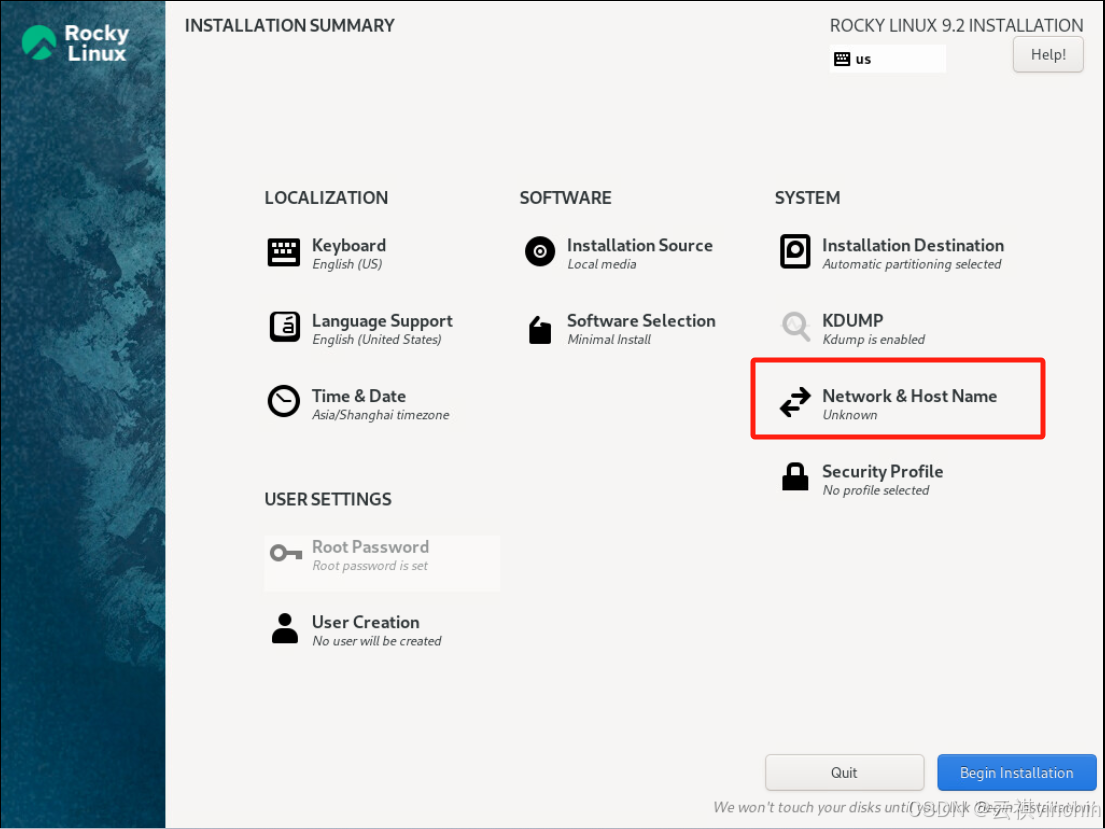Viewport: 1105px width, 829px height.
Task: Open the User Creation label
Action: [x=366, y=622]
